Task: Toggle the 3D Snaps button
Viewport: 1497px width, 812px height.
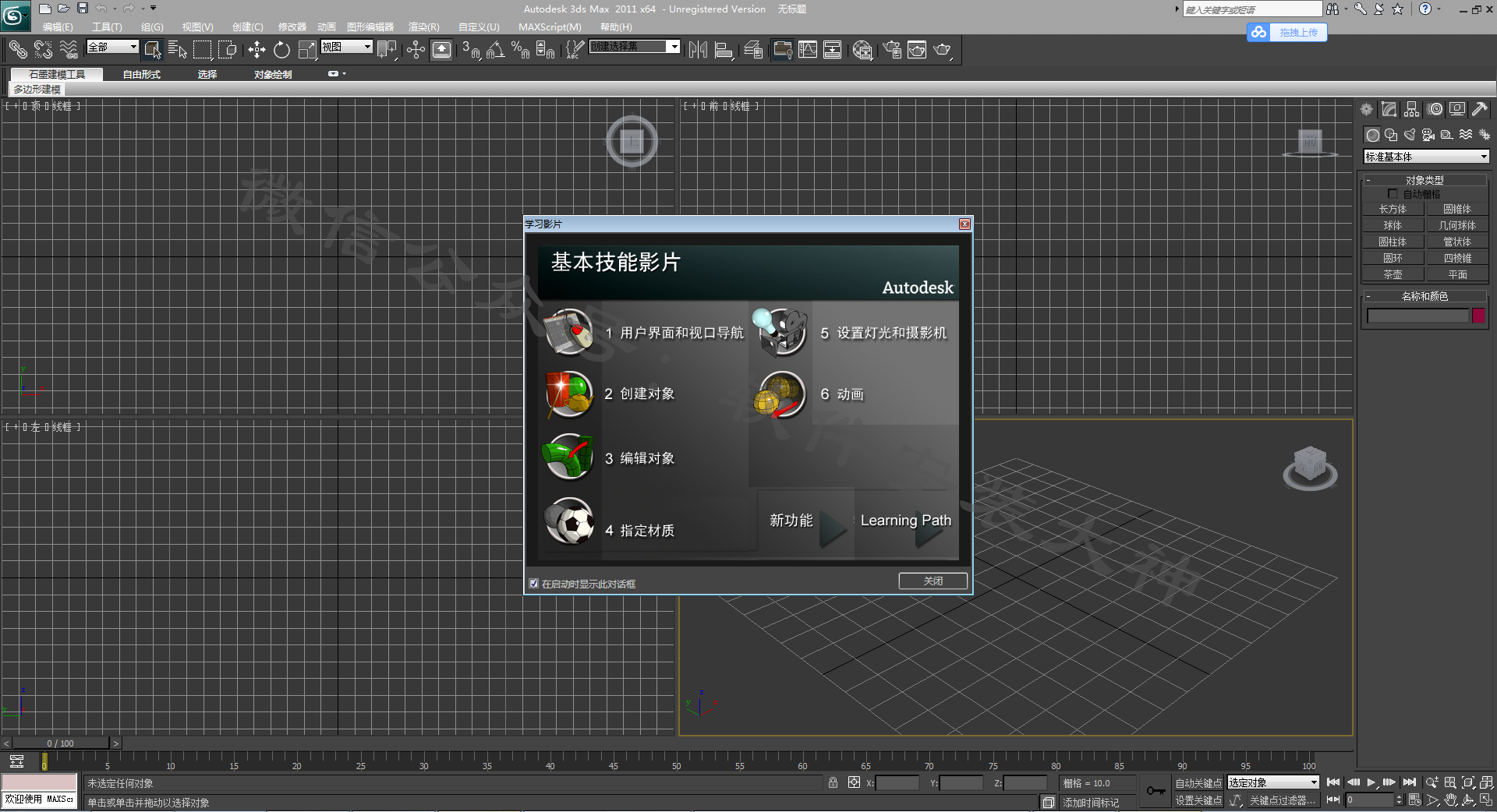Action: point(471,50)
